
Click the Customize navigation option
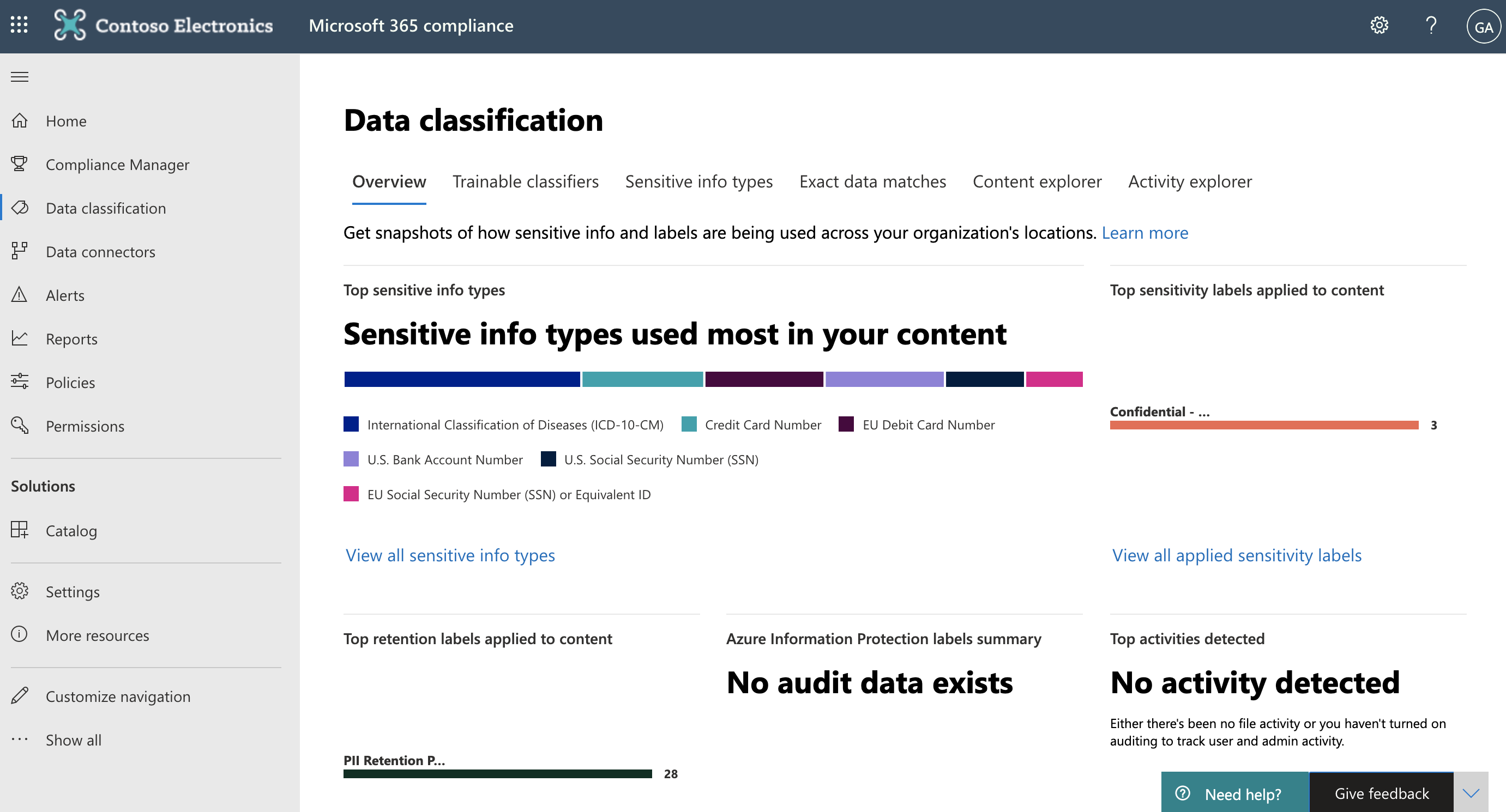(118, 695)
